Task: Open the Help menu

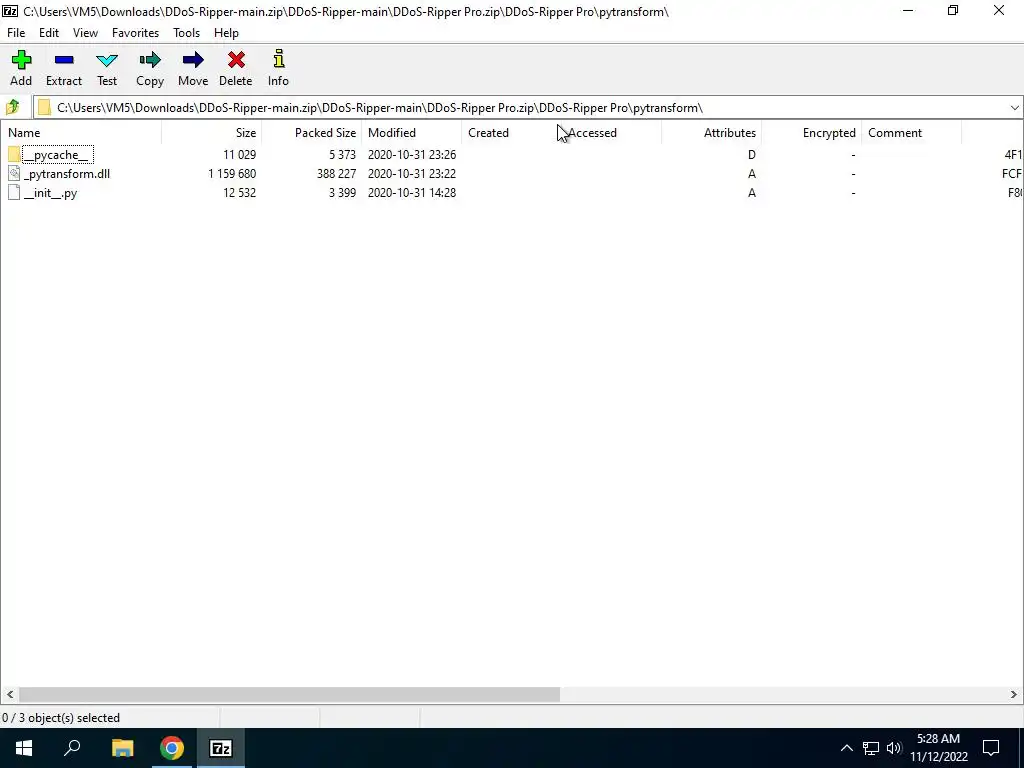Action: click(x=226, y=33)
